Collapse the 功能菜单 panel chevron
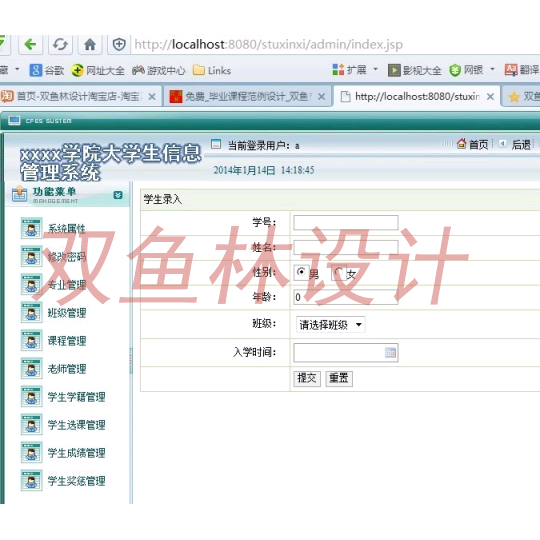The width and height of the screenshot is (540, 540). (118, 195)
